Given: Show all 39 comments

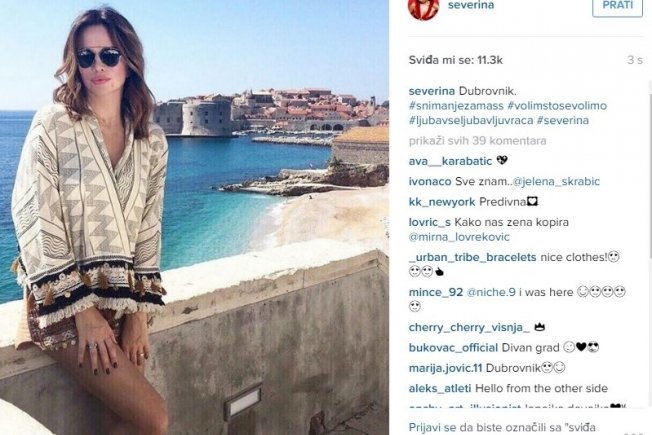Looking at the screenshot, I should pos(477,141).
